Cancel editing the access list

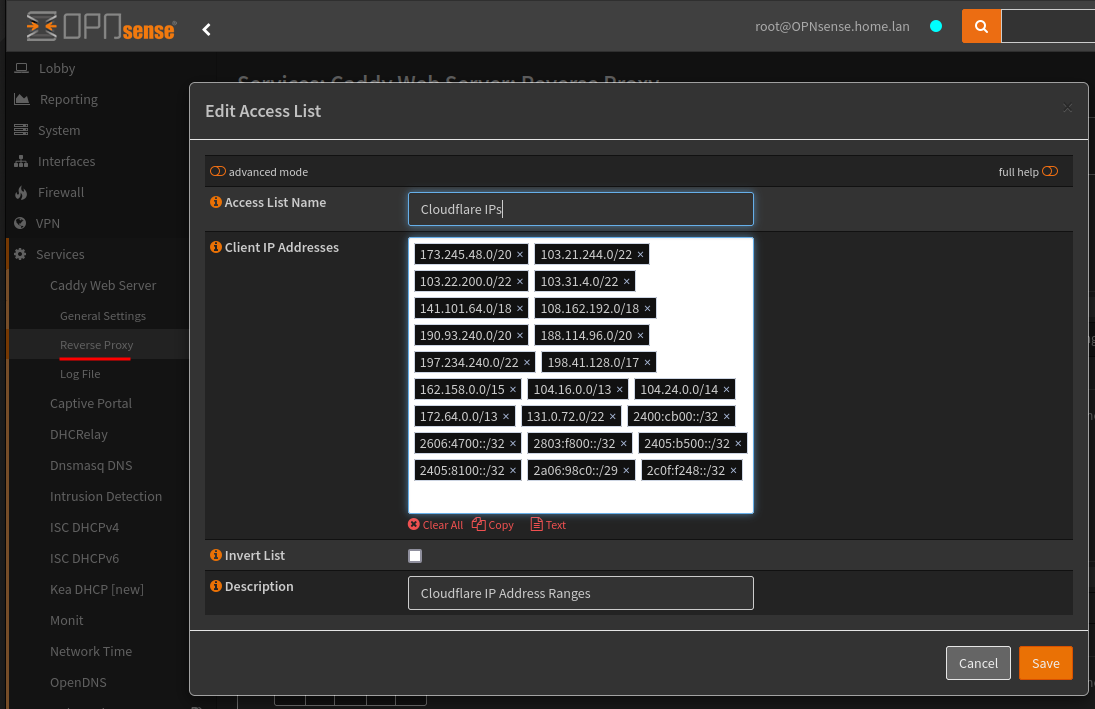pos(978,663)
